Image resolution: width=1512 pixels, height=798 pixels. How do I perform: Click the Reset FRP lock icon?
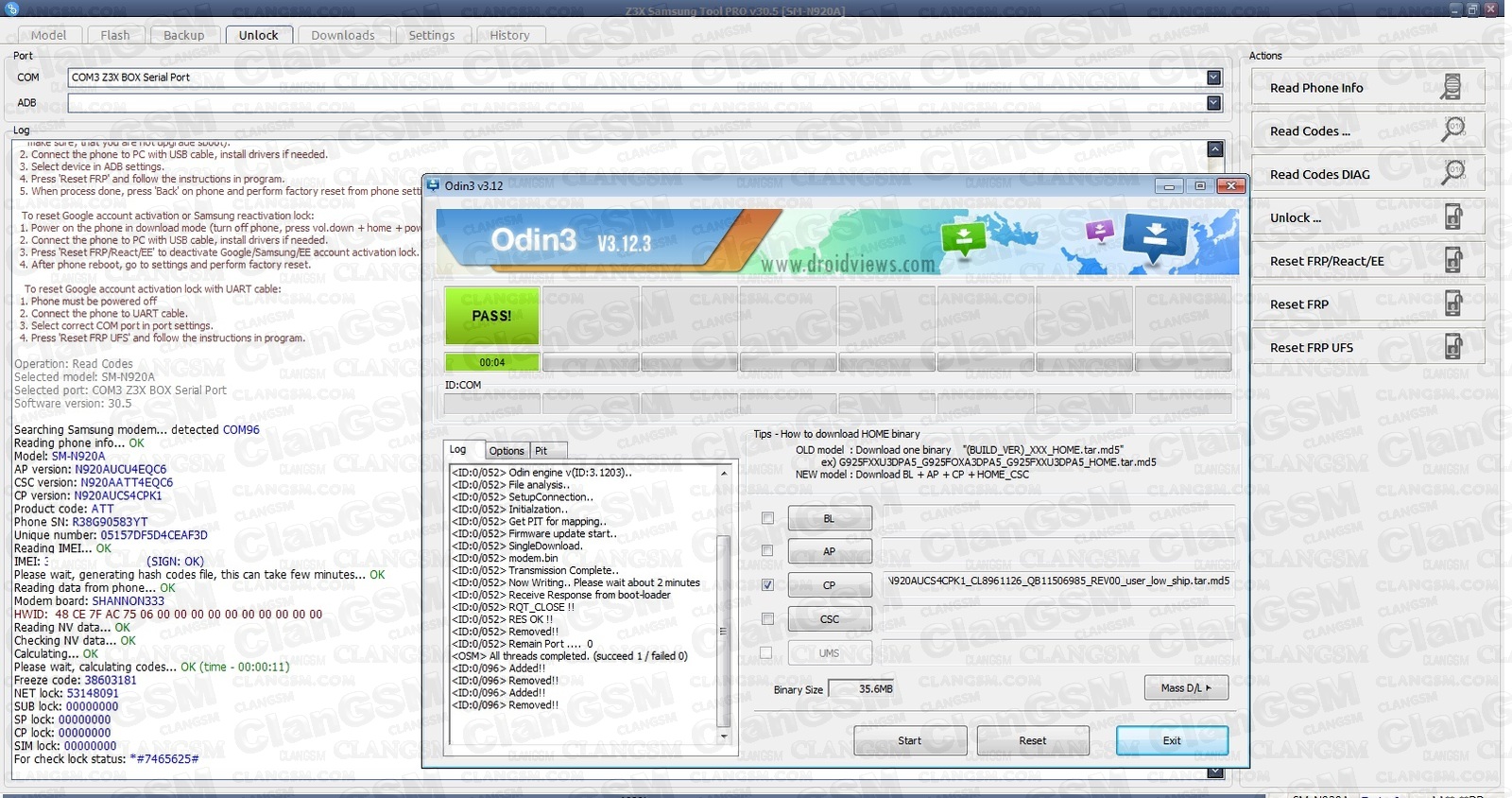1453,304
